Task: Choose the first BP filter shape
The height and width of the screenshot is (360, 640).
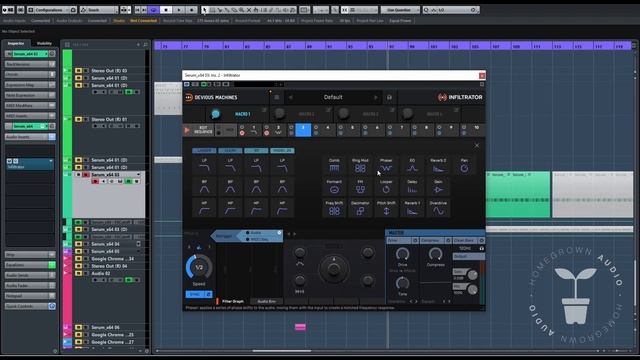Action: pos(204,187)
